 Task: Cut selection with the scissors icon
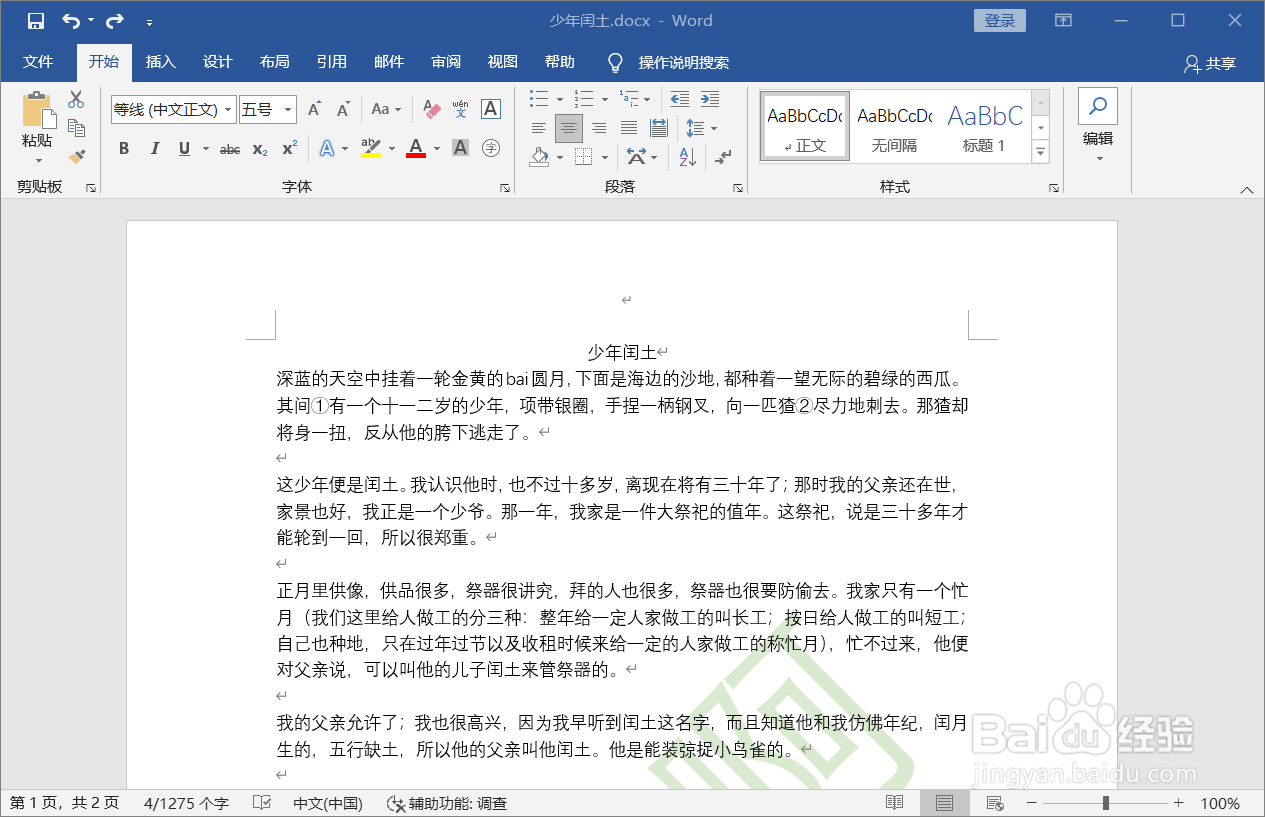(76, 99)
